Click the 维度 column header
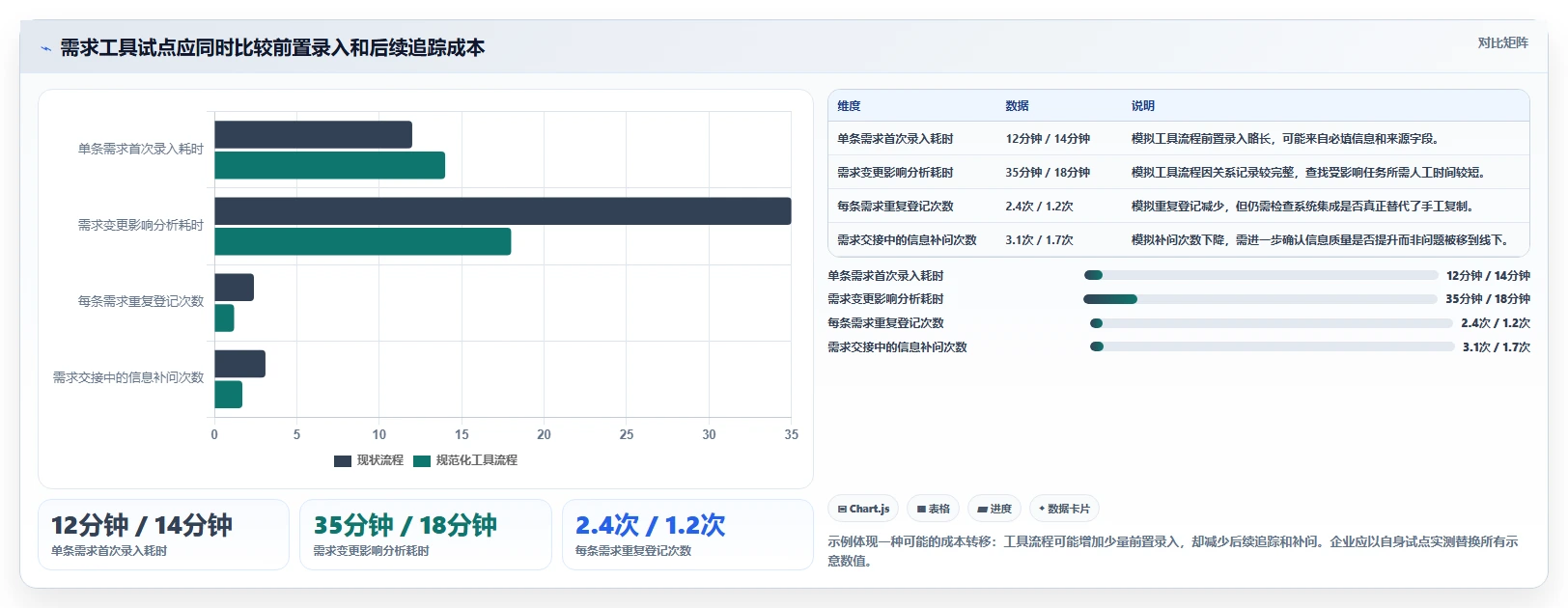This screenshot has width=1568, height=608. [849, 106]
